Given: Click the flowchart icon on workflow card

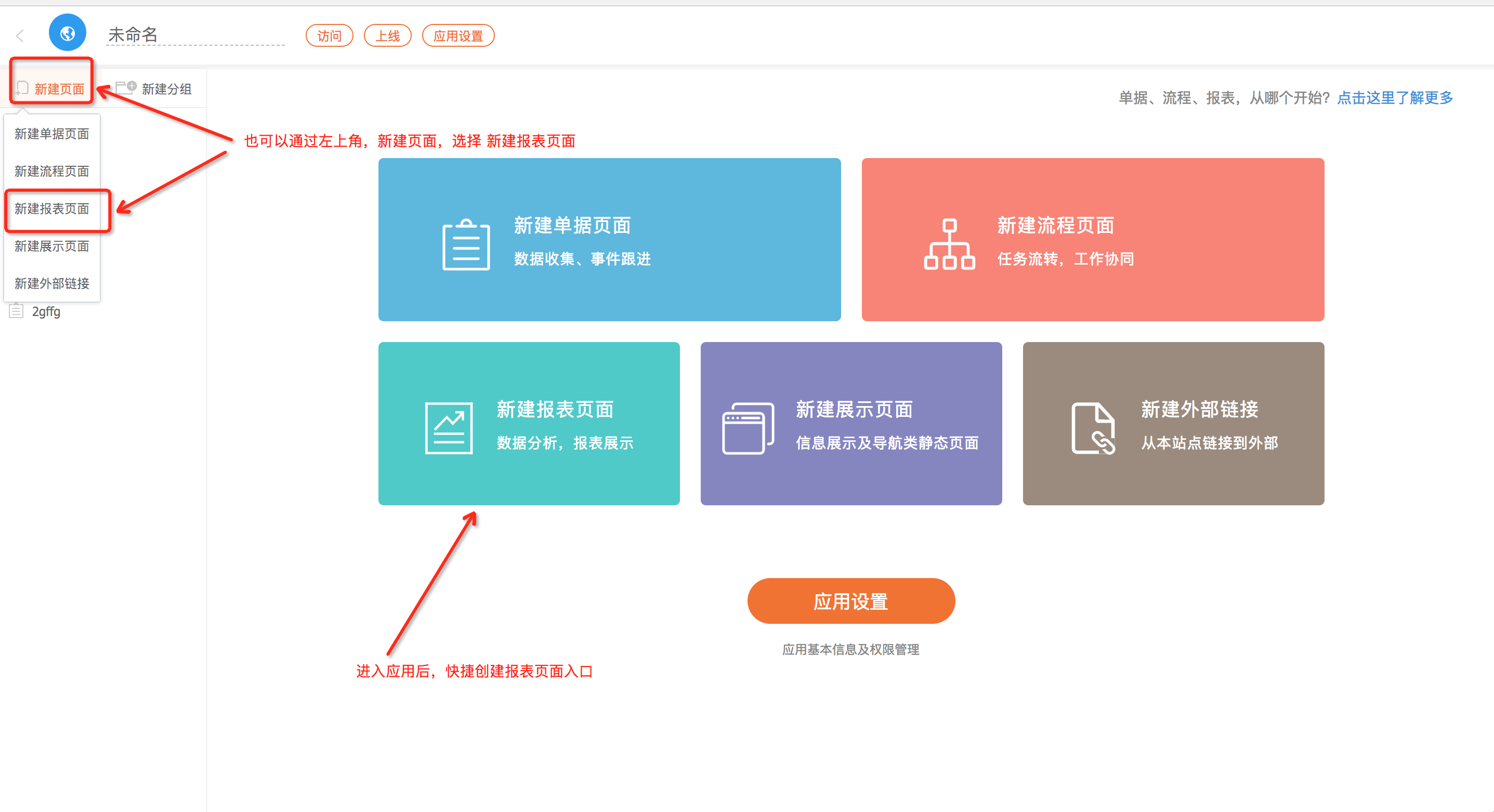Looking at the screenshot, I should [949, 244].
